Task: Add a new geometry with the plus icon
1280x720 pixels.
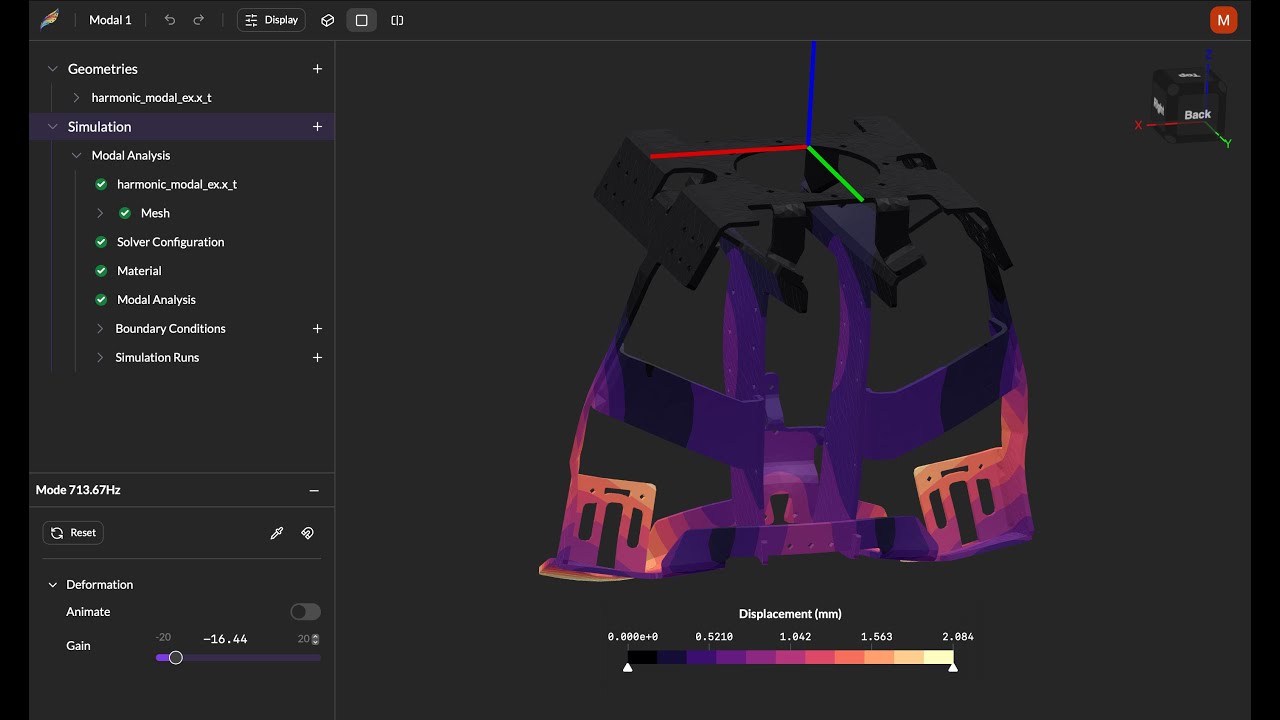Action: click(x=317, y=69)
